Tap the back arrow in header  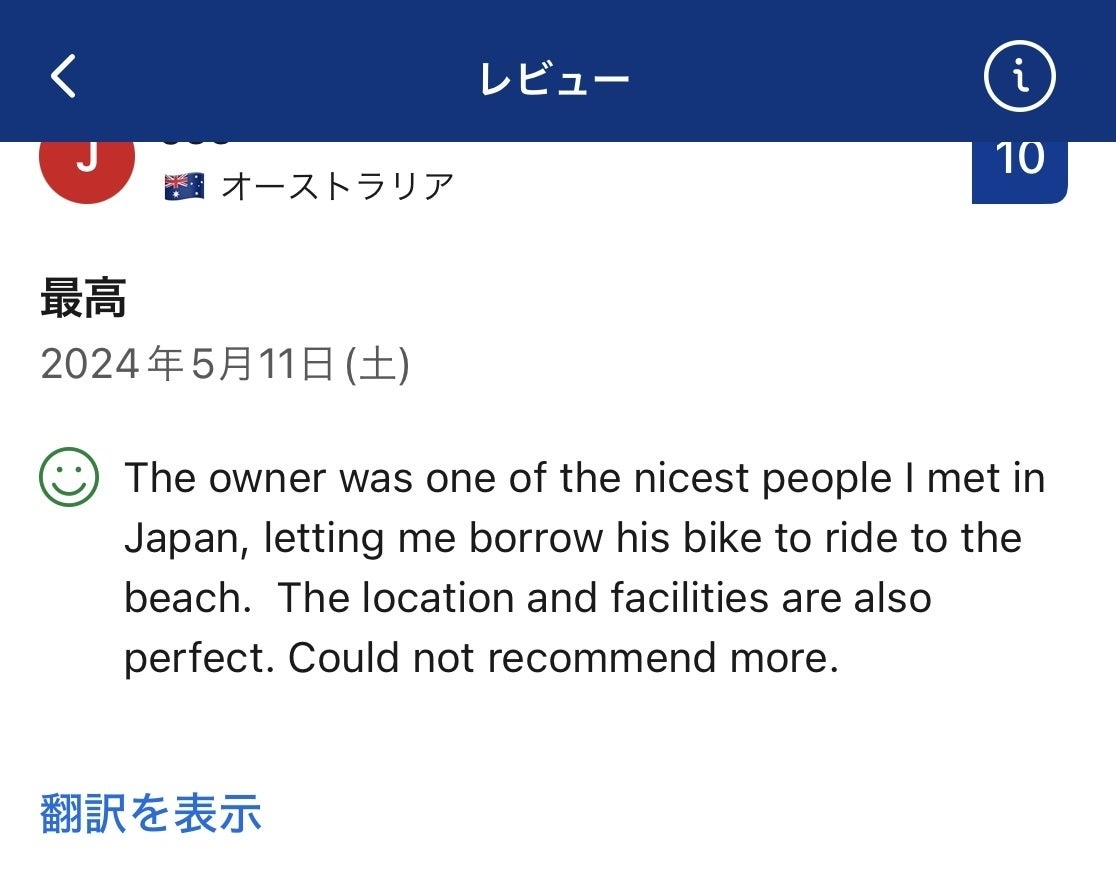click(63, 76)
